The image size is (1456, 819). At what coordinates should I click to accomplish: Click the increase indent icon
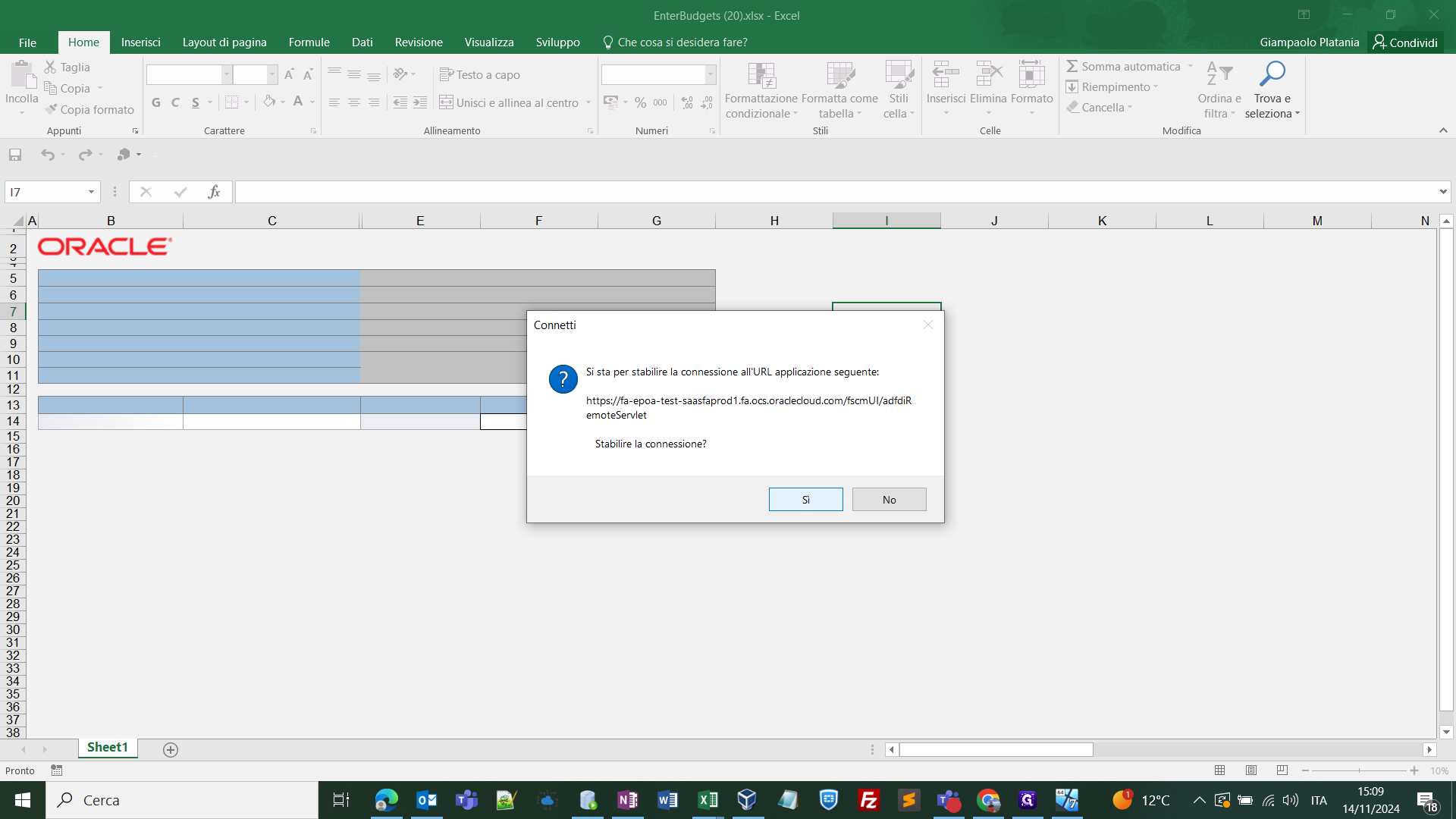pos(420,102)
